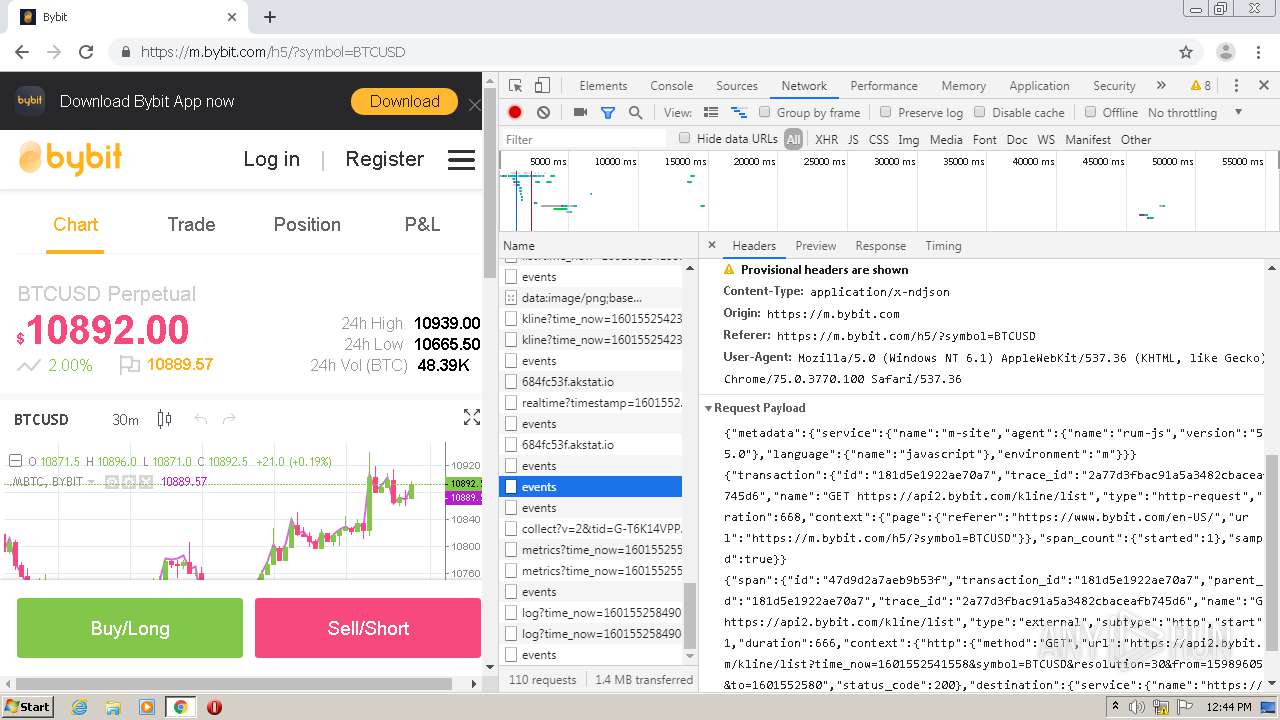Click the chart redo arrow
Image resolution: width=1280 pixels, height=720 pixels.
click(x=229, y=419)
